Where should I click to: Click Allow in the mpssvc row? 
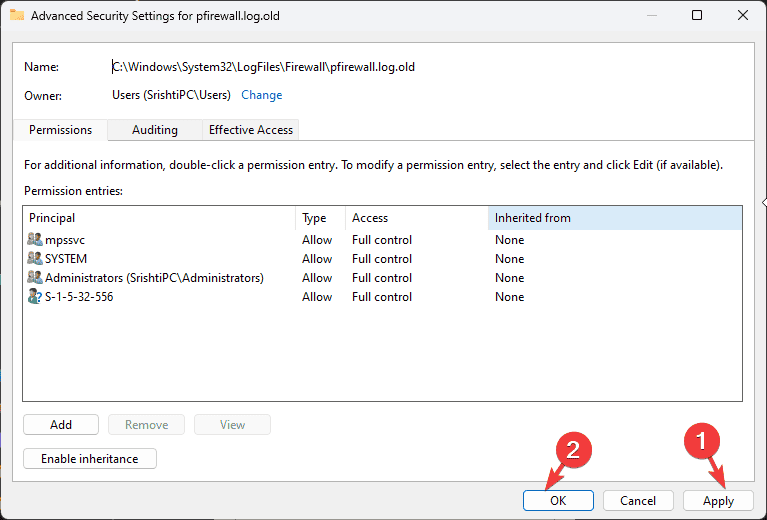[x=317, y=240]
